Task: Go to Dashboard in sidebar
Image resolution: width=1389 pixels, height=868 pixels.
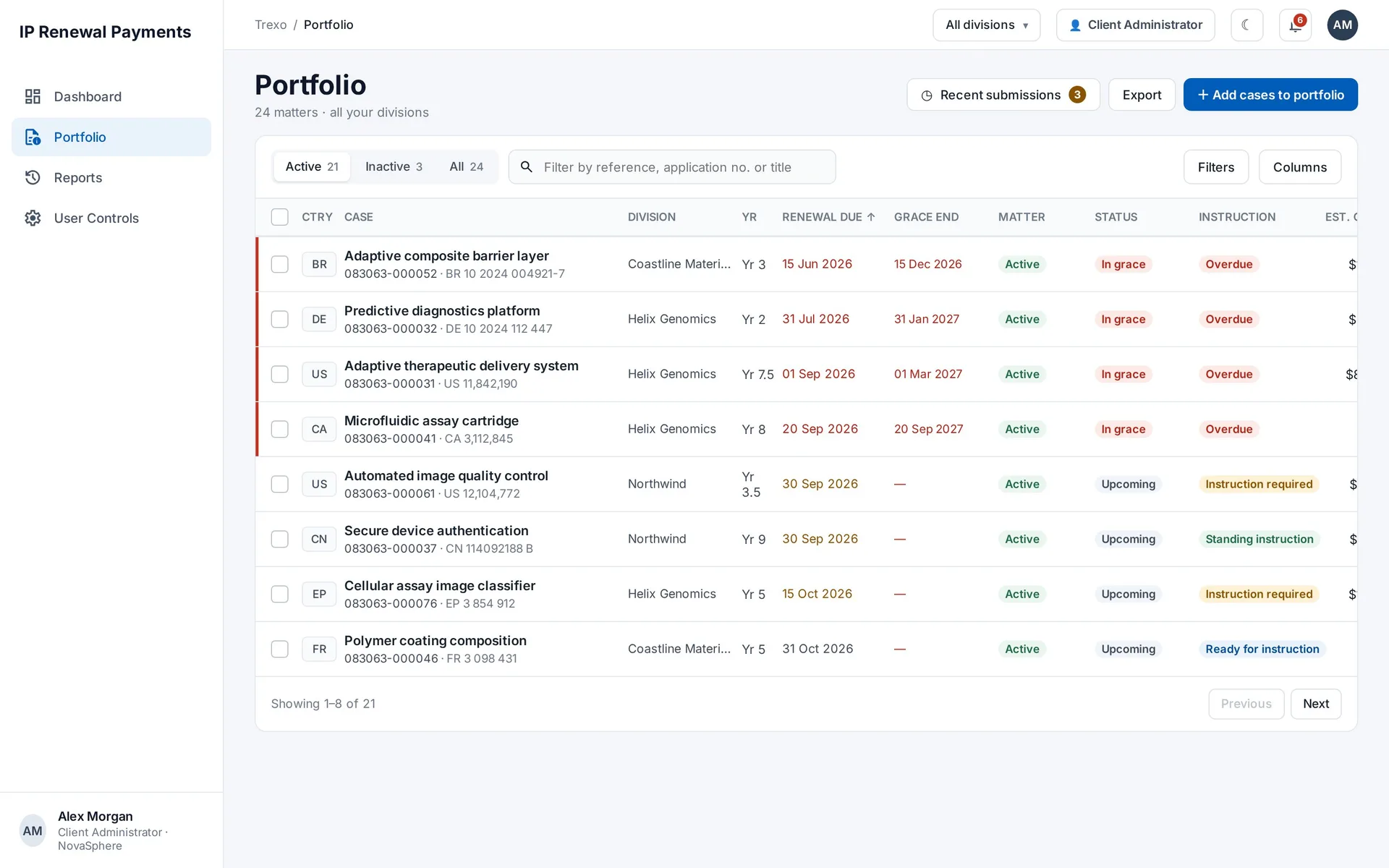Action: click(111, 96)
